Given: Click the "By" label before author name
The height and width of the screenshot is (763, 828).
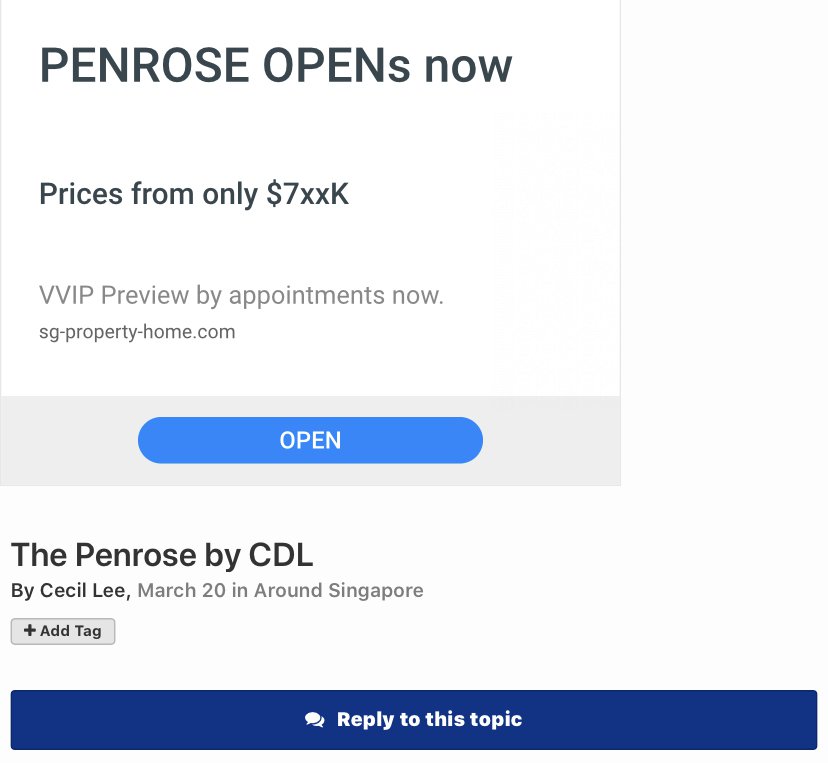Looking at the screenshot, I should pyautogui.click(x=22, y=590).
